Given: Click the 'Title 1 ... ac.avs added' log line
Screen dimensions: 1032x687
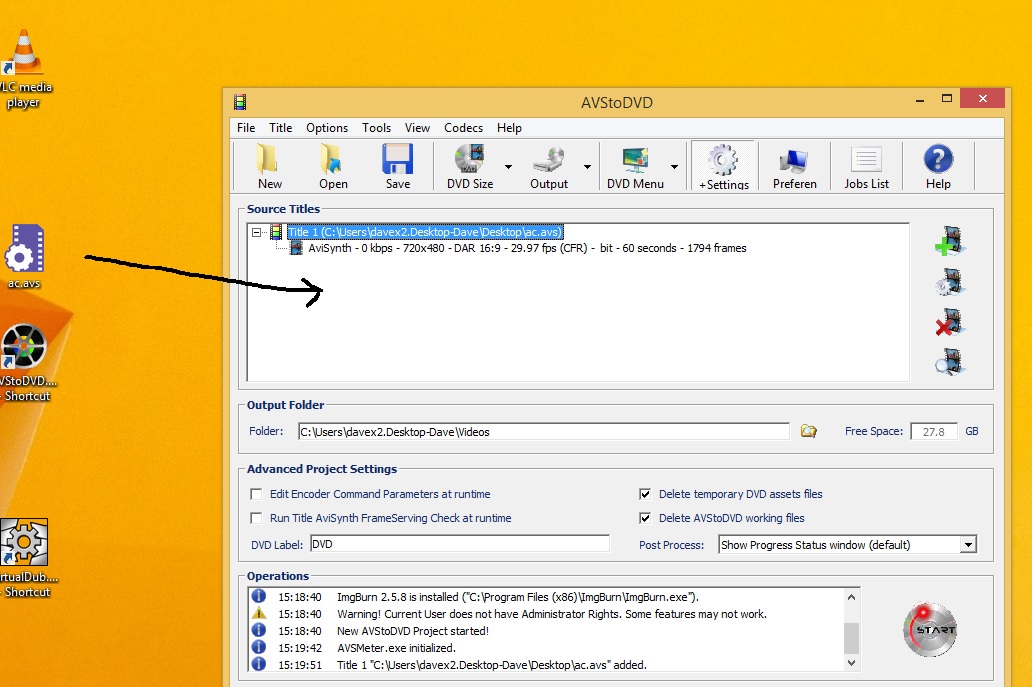Looking at the screenshot, I should [492, 665].
